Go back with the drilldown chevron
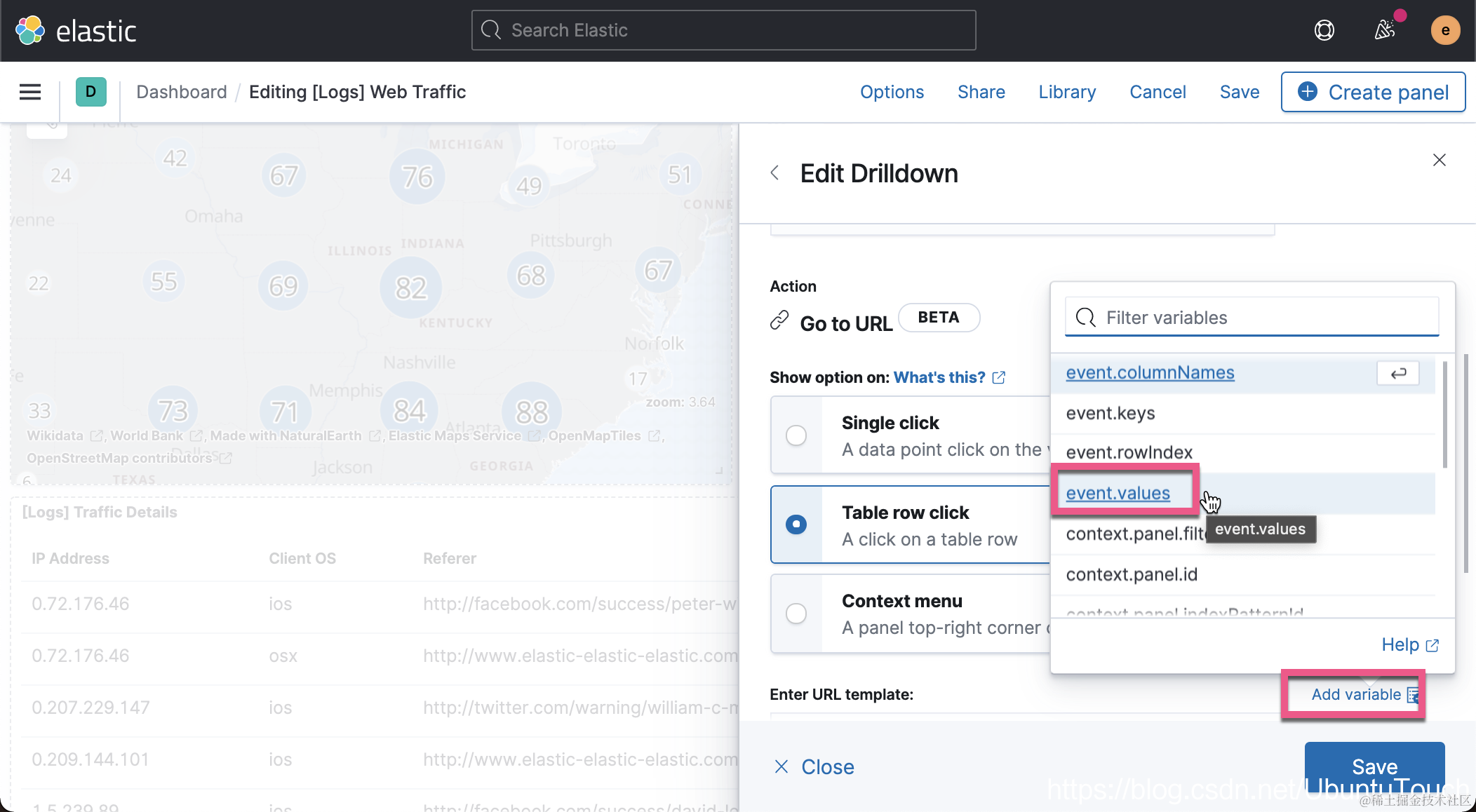 pyautogui.click(x=775, y=173)
